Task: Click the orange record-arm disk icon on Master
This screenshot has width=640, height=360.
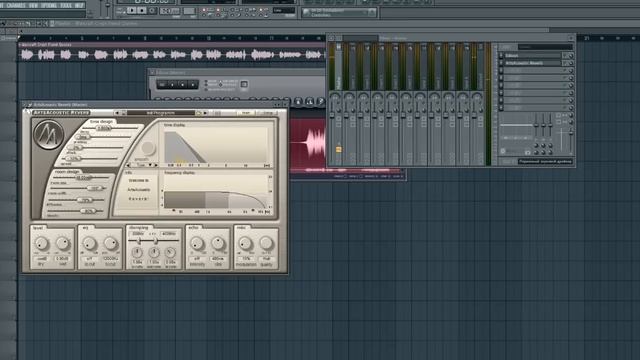Action: [338, 149]
